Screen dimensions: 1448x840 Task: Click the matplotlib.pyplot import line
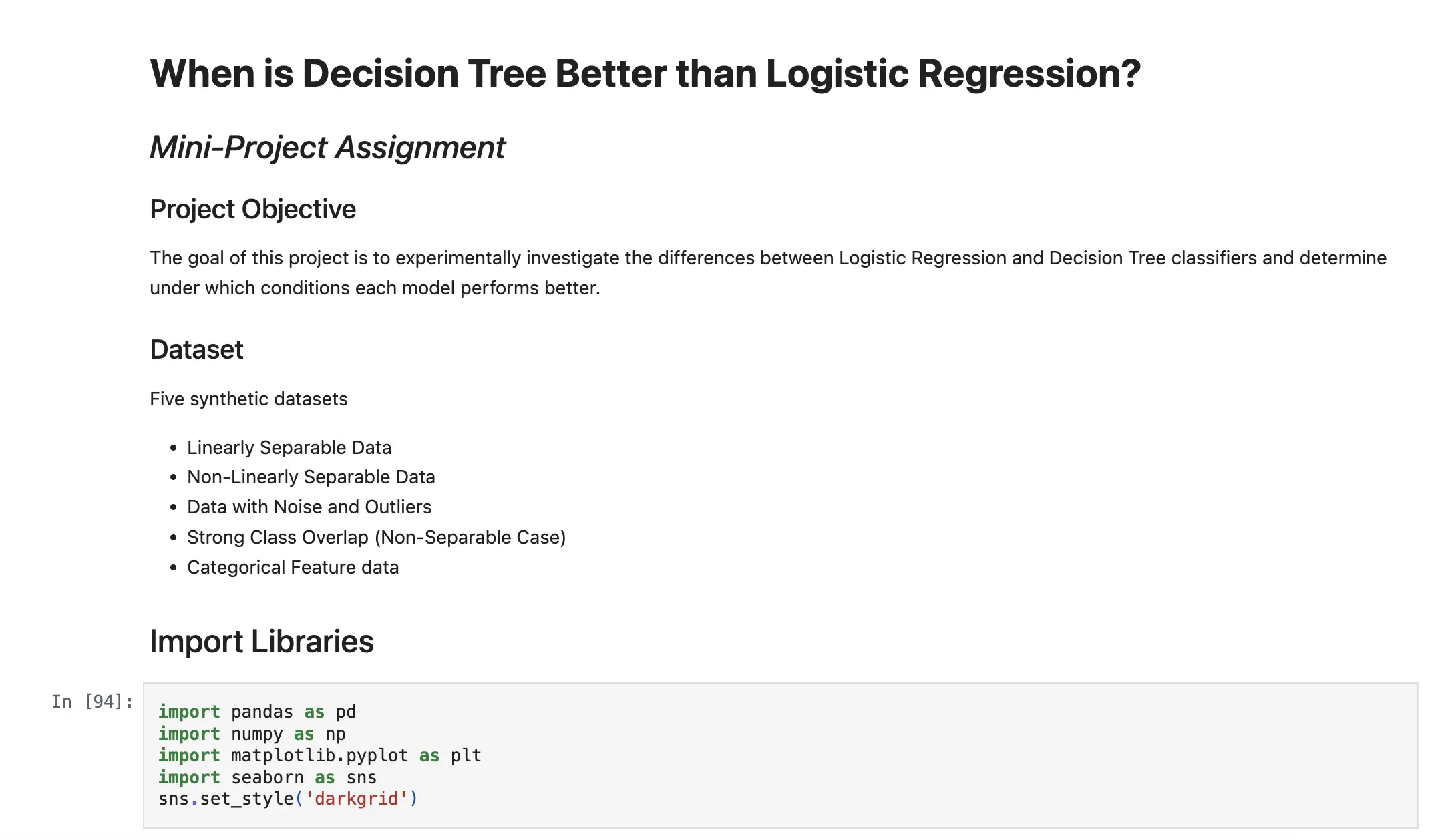point(320,755)
